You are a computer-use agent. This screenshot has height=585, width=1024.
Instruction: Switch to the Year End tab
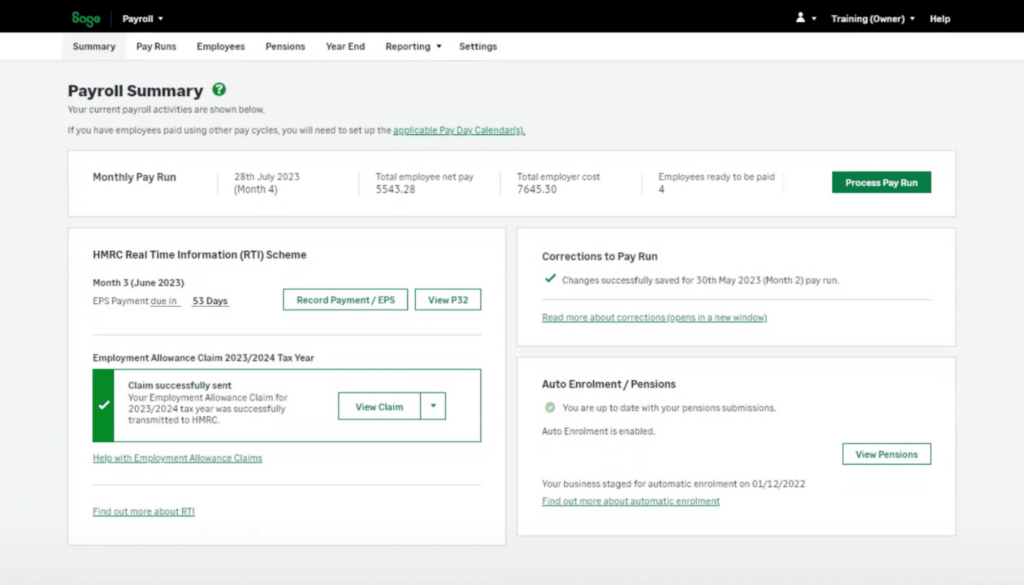[x=345, y=46]
